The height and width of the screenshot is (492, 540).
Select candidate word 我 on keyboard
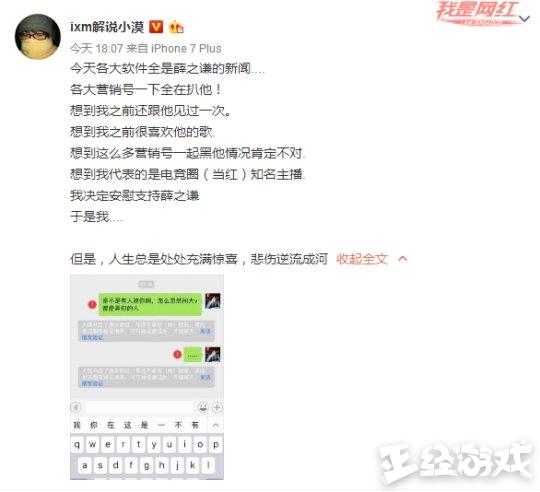(77, 425)
